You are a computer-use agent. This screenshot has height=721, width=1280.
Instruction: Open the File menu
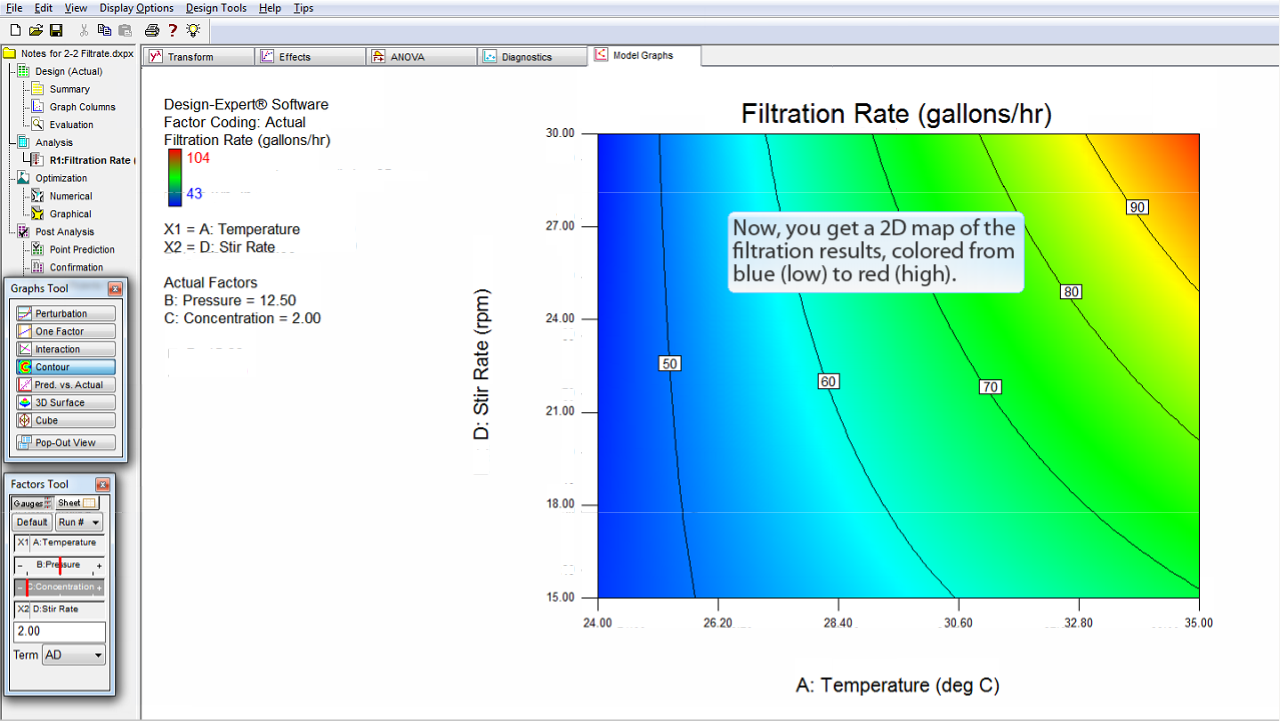click(14, 8)
